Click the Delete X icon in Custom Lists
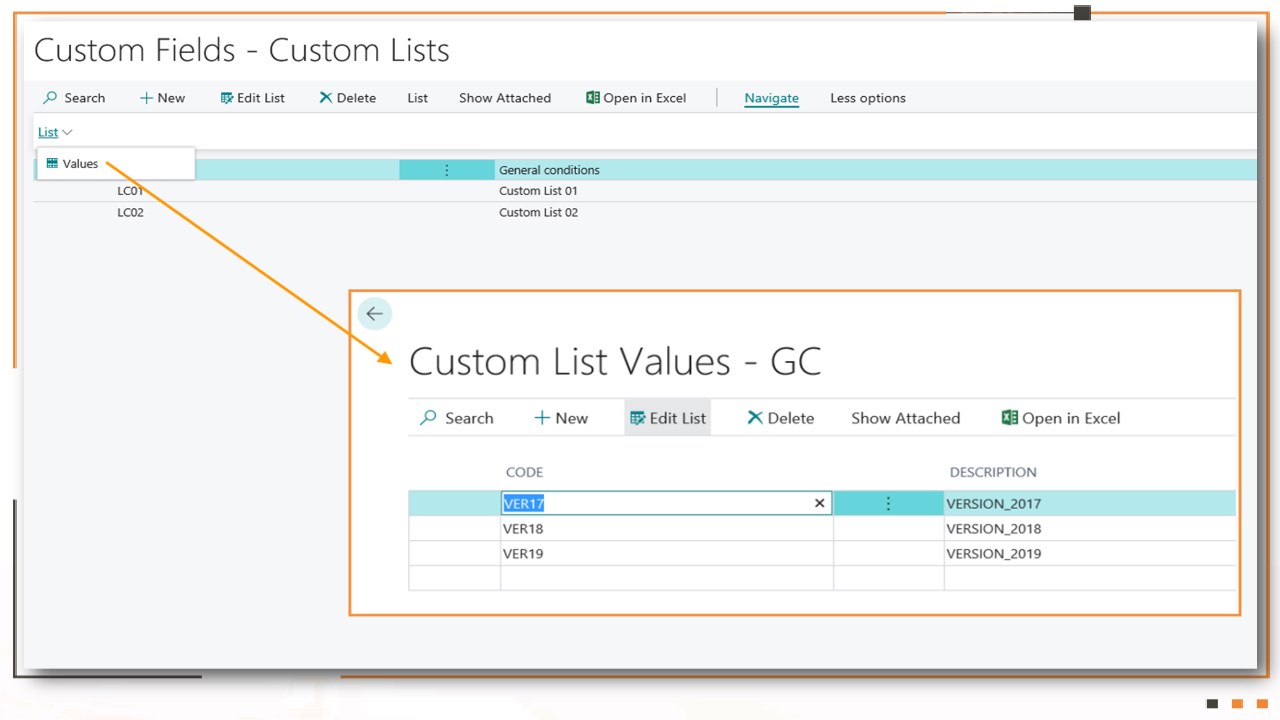Image resolution: width=1280 pixels, height=720 pixels. 326,98
